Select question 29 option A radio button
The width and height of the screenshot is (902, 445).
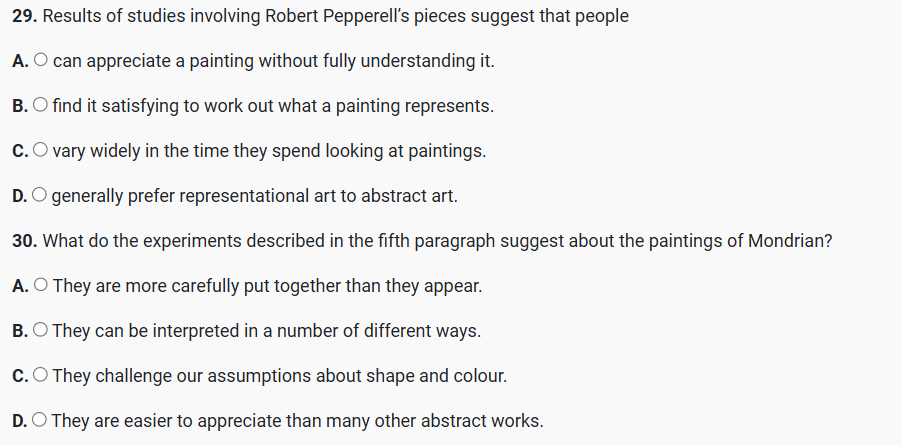click(x=40, y=61)
